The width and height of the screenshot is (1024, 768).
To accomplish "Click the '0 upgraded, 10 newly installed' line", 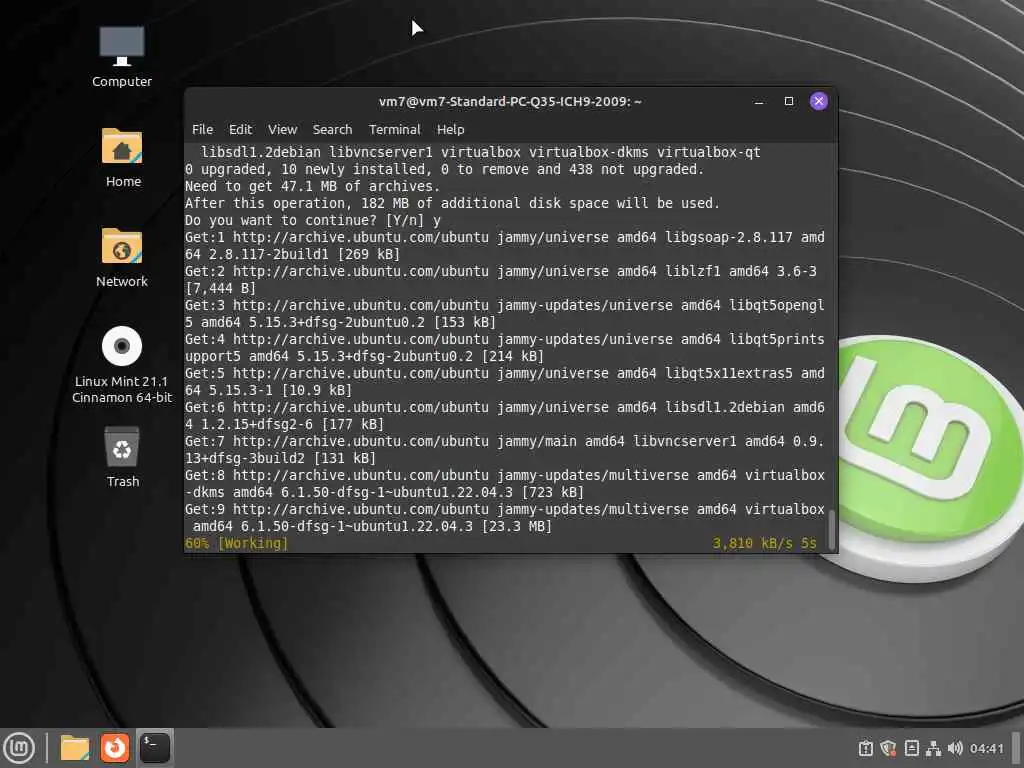I will coord(444,170).
